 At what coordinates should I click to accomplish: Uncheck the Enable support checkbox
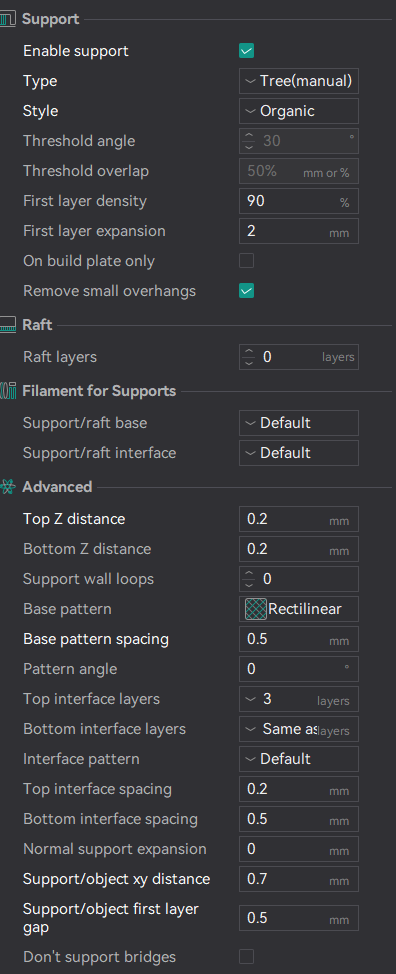246,51
